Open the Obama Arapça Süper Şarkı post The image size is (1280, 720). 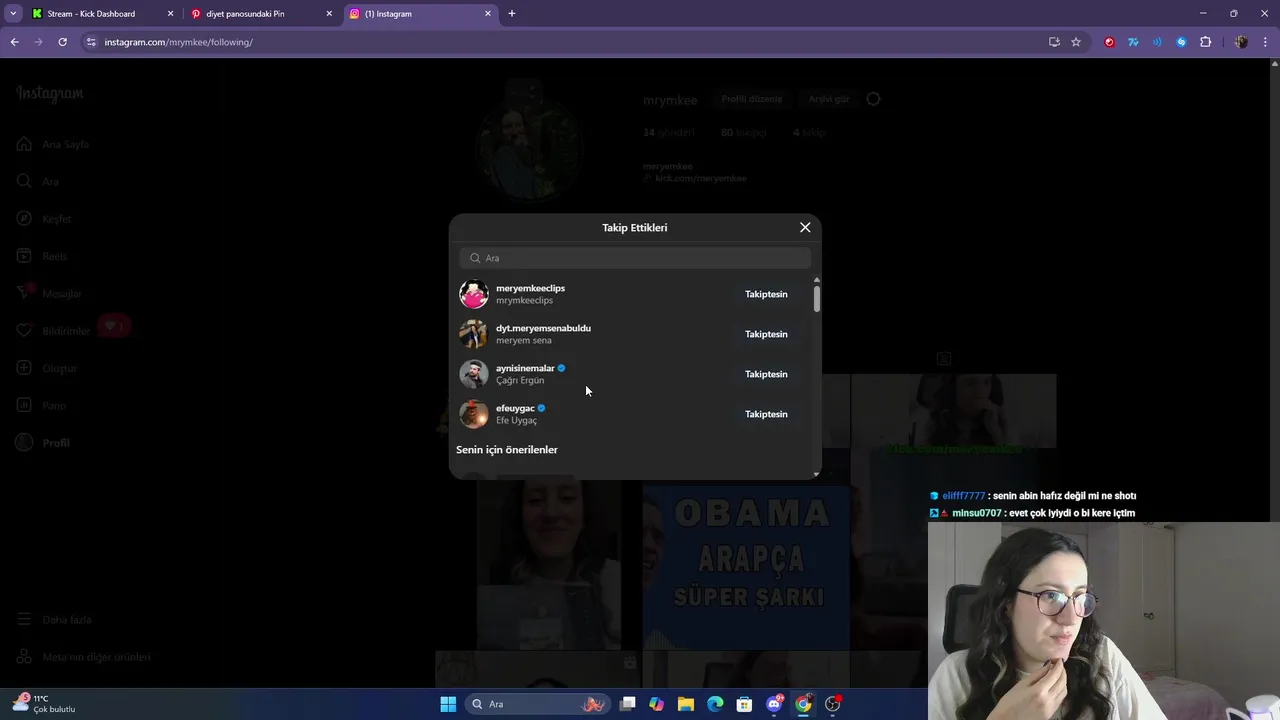click(x=746, y=567)
